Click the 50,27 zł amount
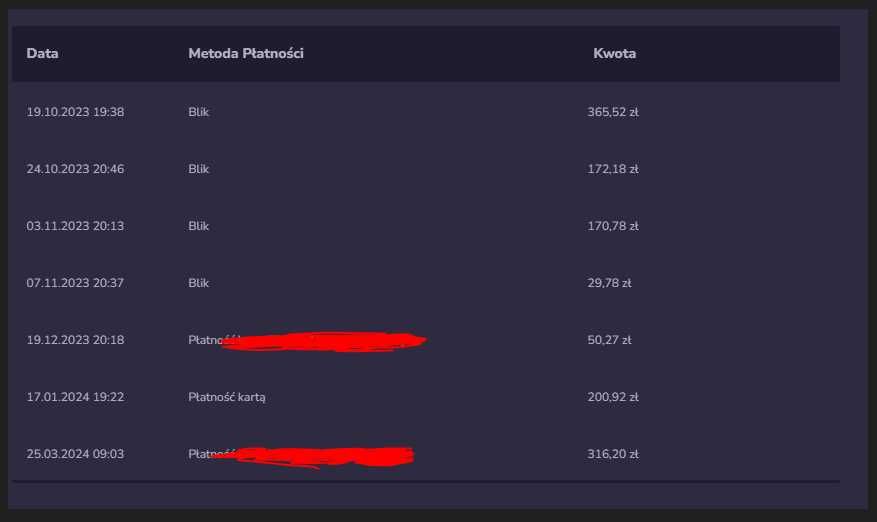Image resolution: width=877 pixels, height=522 pixels. 609,340
